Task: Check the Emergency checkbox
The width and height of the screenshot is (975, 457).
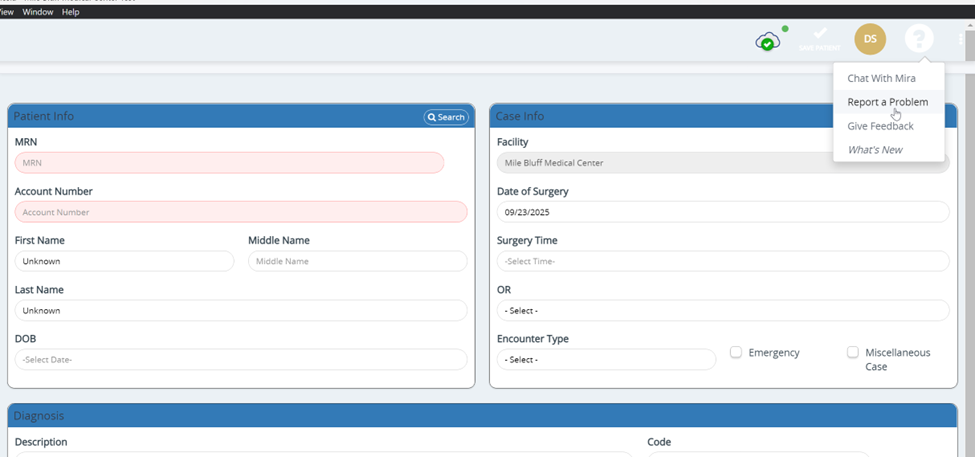Action: coord(736,353)
